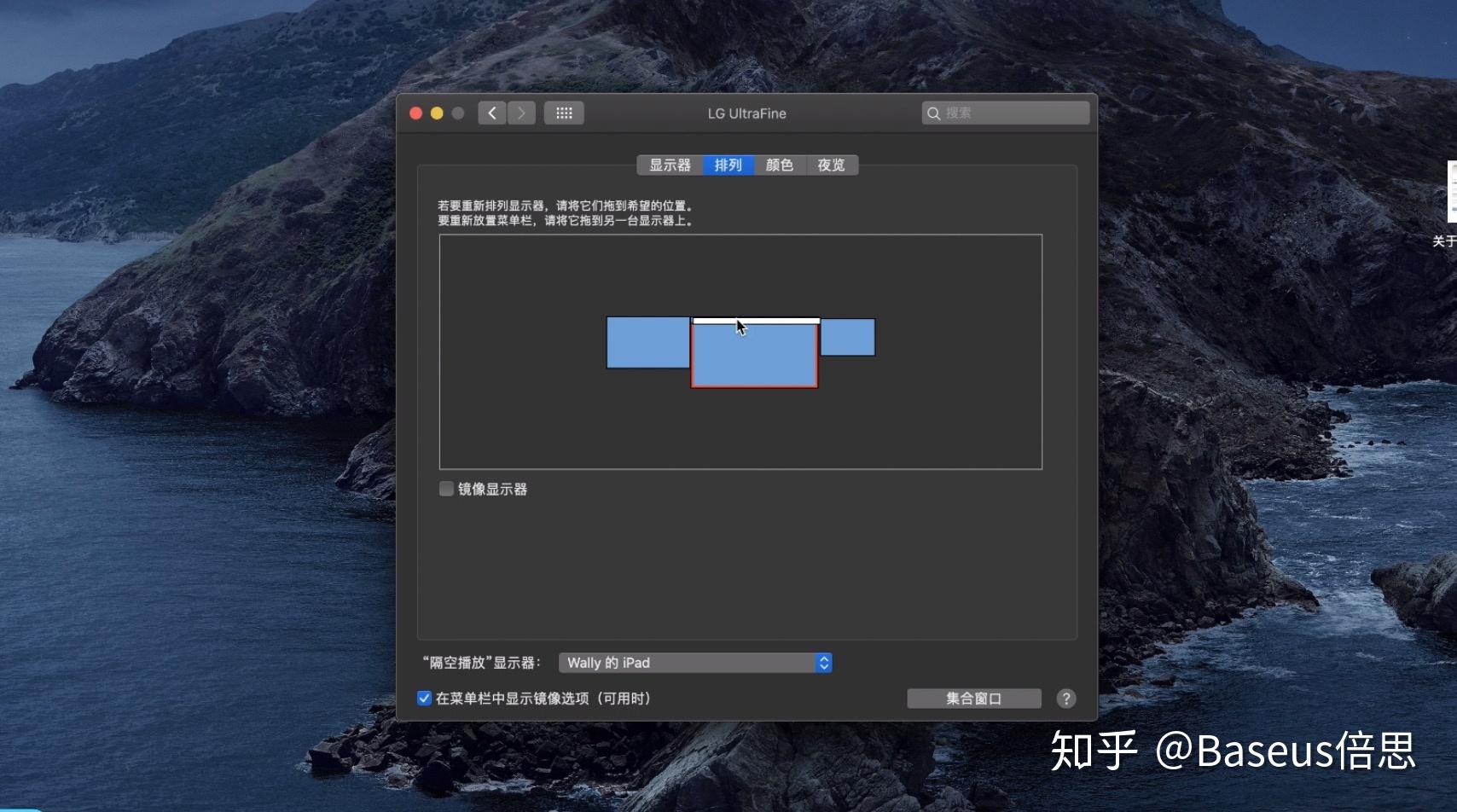Viewport: 1457px width, 812px height.
Task: Click the back navigation arrow
Action: tap(491, 113)
